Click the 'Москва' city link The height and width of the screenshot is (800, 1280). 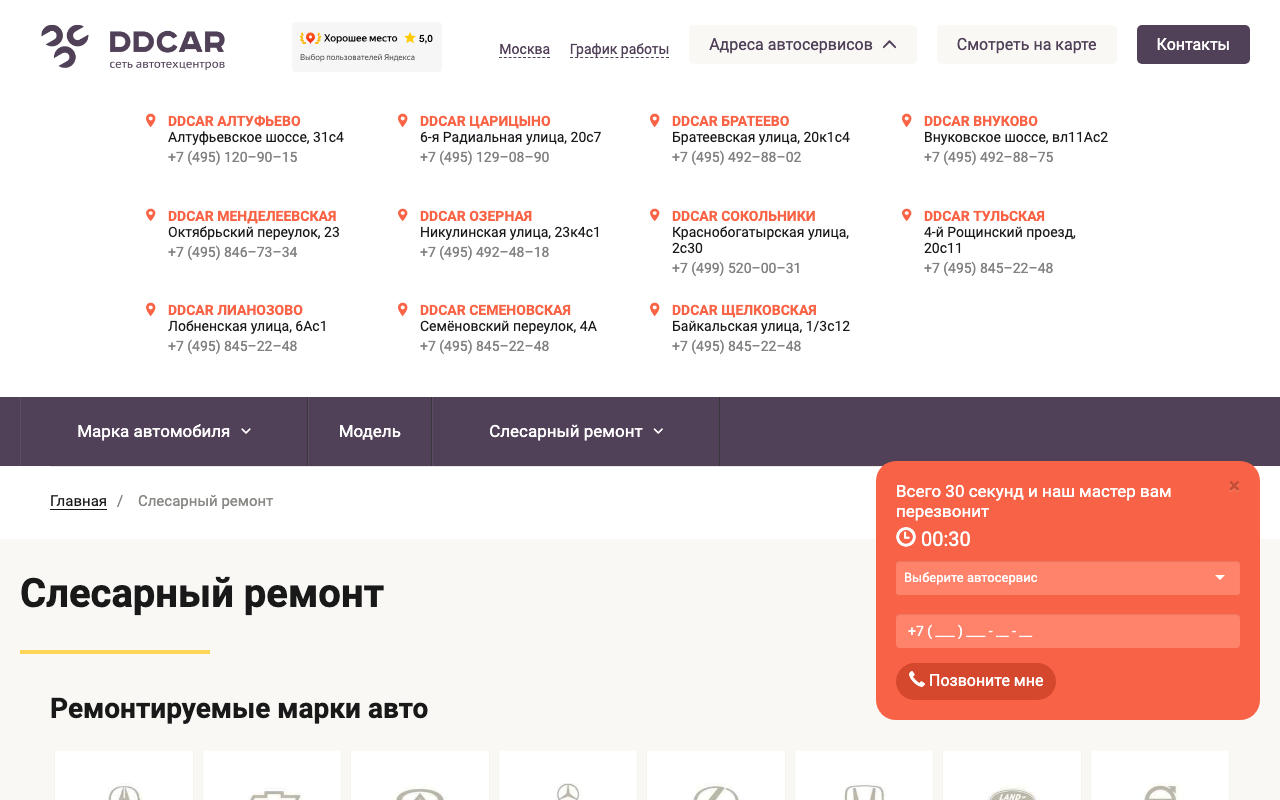point(524,49)
